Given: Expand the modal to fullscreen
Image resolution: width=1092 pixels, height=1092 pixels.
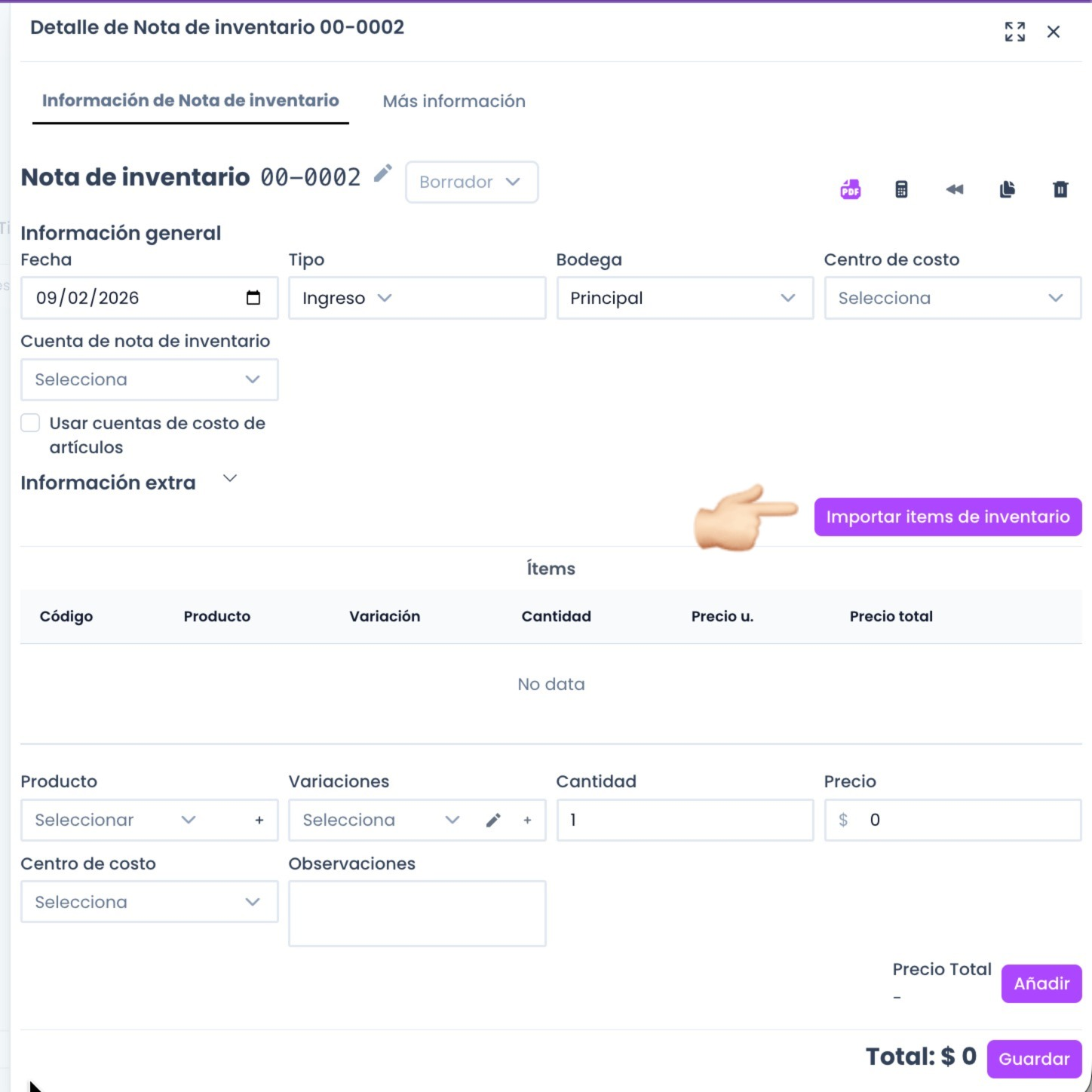Looking at the screenshot, I should pyautogui.click(x=1015, y=32).
